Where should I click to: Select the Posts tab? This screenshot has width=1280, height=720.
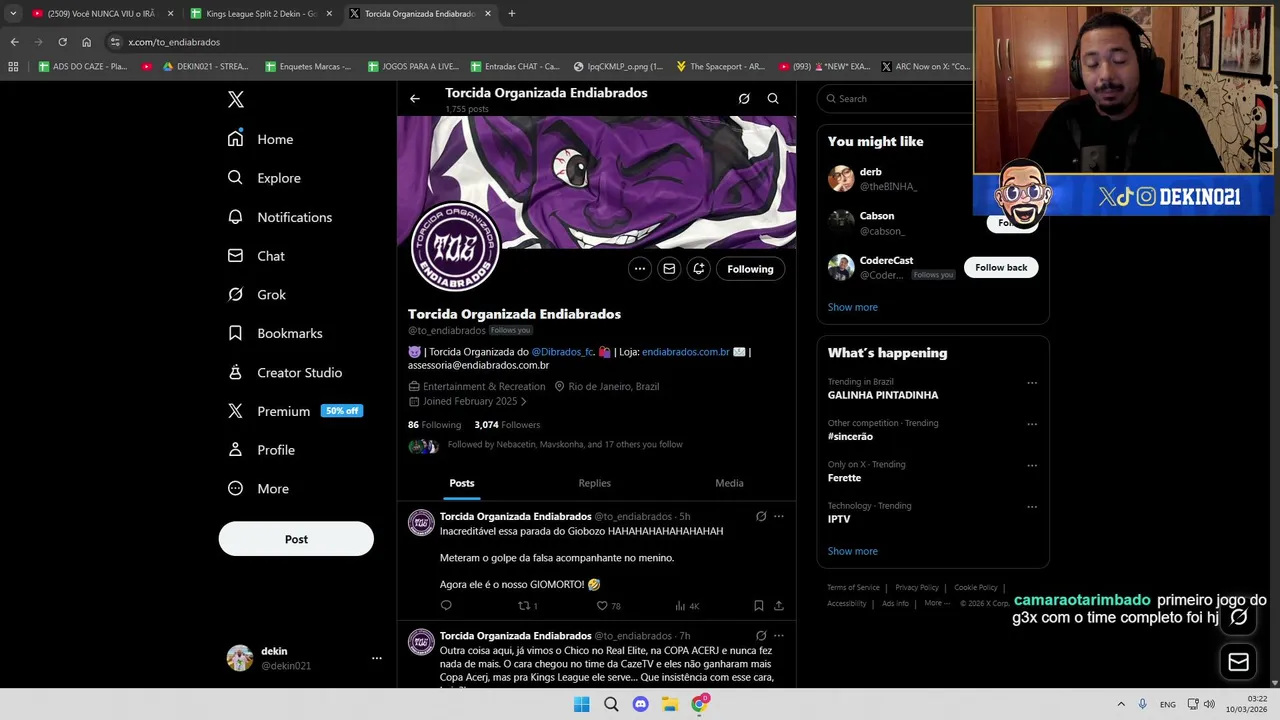462,483
